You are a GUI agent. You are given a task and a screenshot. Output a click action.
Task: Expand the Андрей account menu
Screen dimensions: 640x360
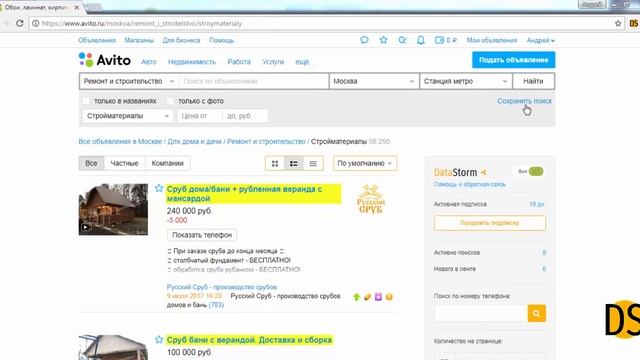click(x=540, y=40)
